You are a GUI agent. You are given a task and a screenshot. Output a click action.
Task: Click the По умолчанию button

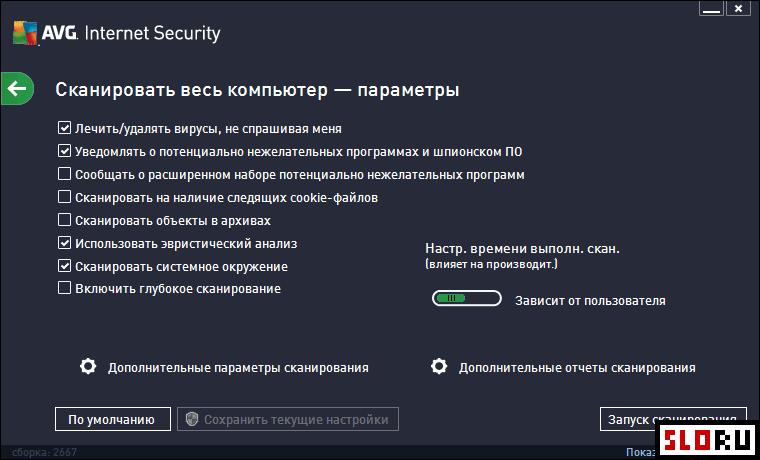tap(112, 419)
